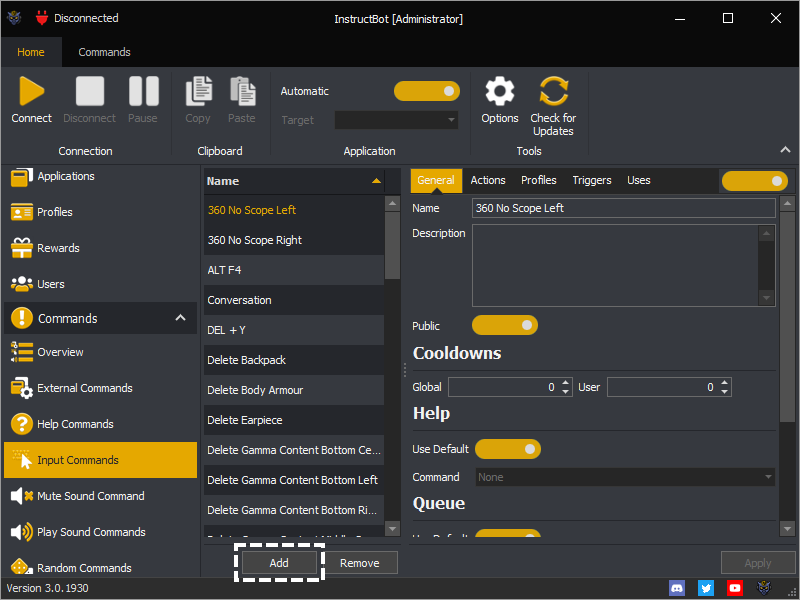Image resolution: width=800 pixels, height=600 pixels.
Task: Select the ALT F4 command
Action: [x=294, y=270]
